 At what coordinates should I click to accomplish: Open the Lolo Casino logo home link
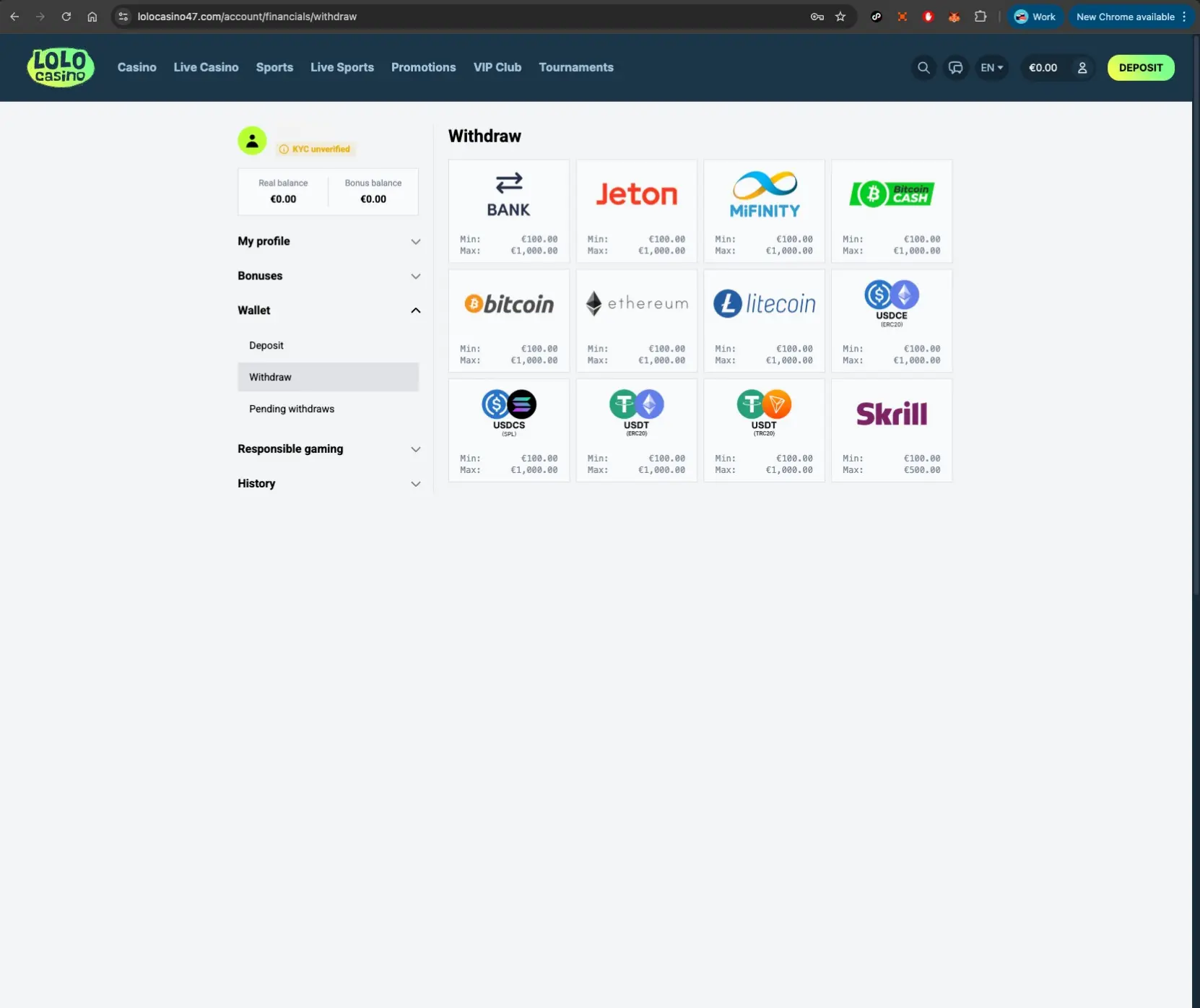pos(61,68)
